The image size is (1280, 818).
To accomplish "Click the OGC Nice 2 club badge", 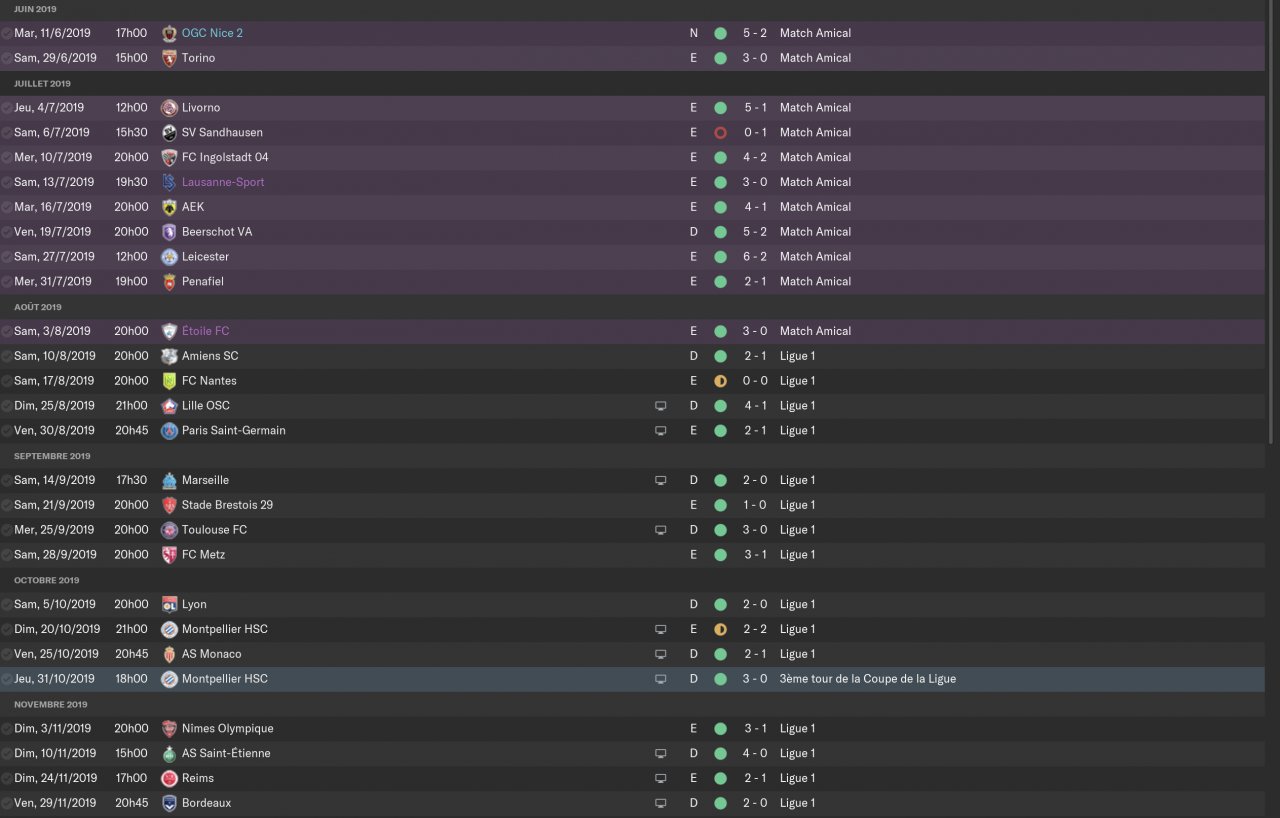I will pos(169,33).
